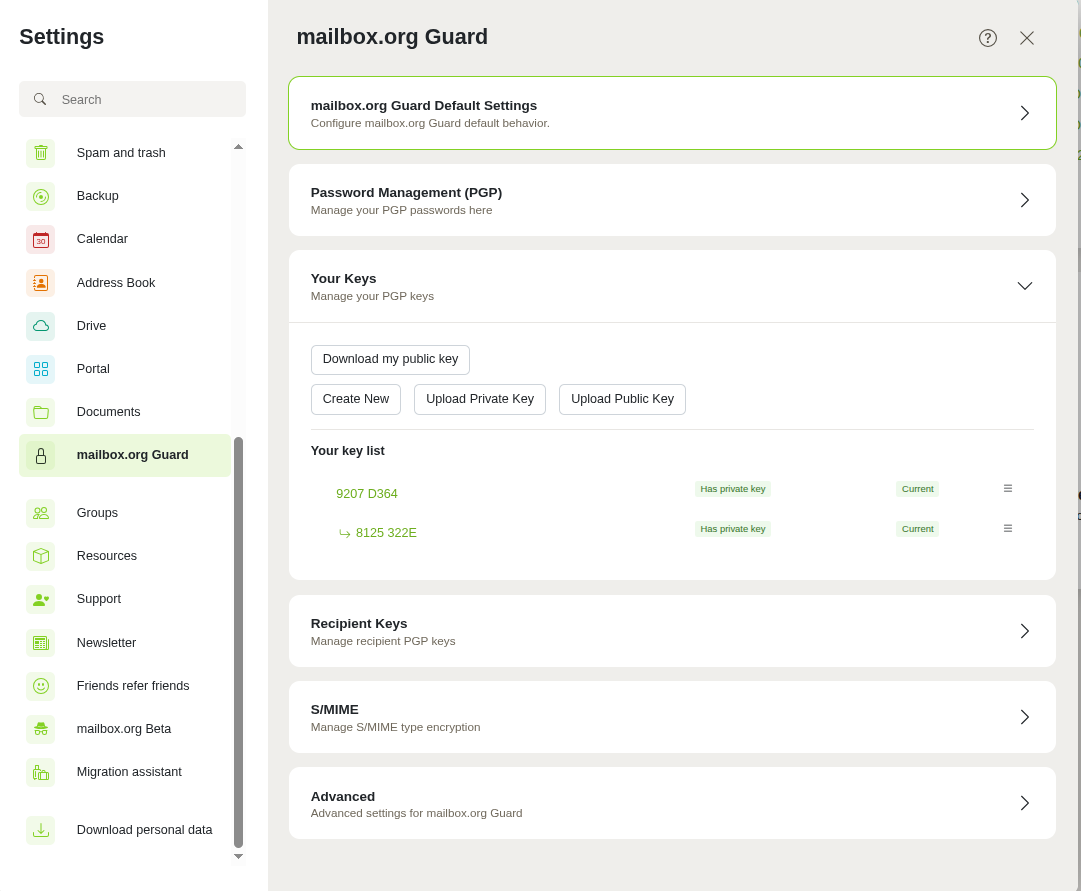
Task: Select mailbox.org Guard in the sidebar
Action: tap(125, 455)
